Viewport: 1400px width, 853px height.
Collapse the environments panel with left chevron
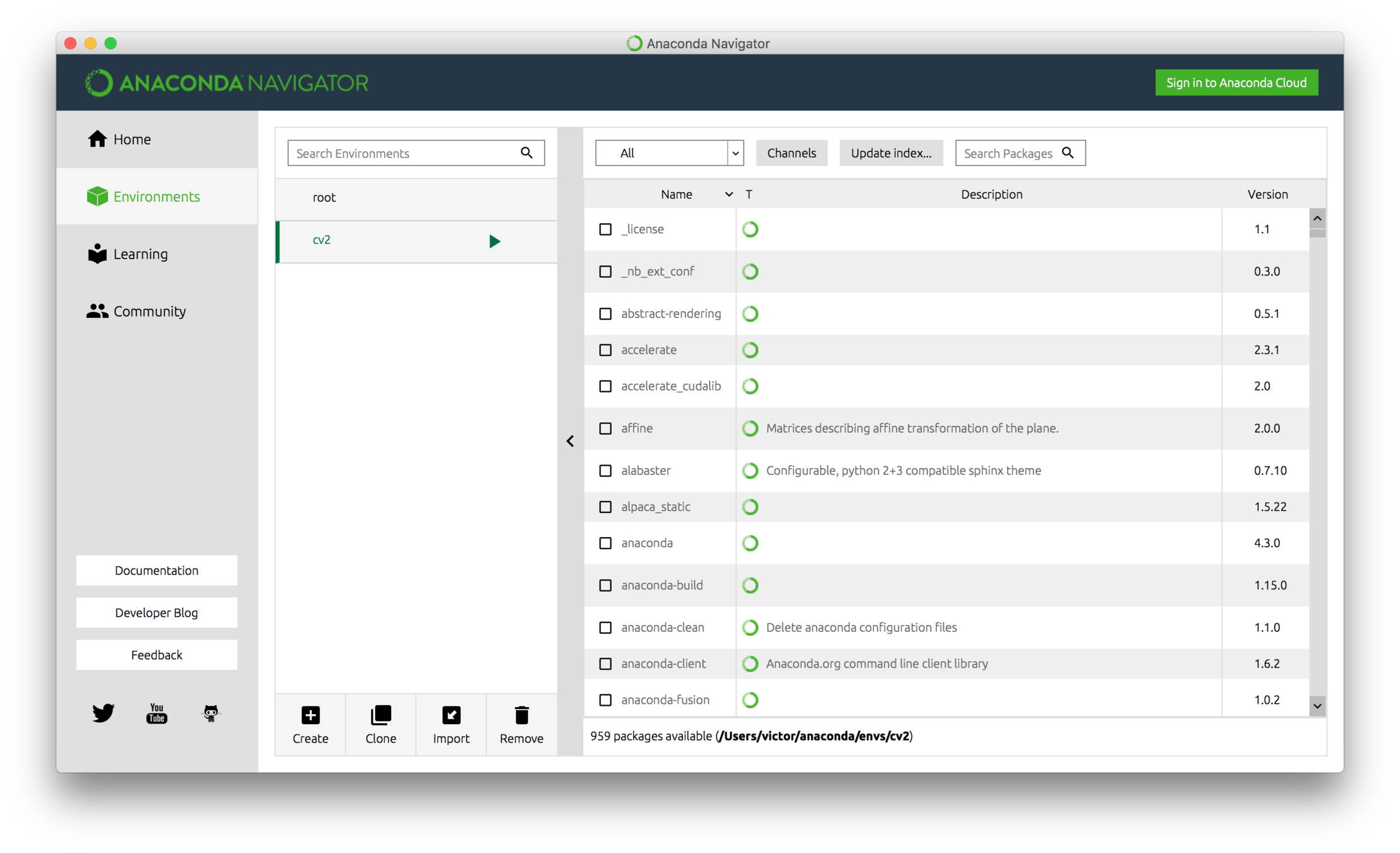click(570, 441)
